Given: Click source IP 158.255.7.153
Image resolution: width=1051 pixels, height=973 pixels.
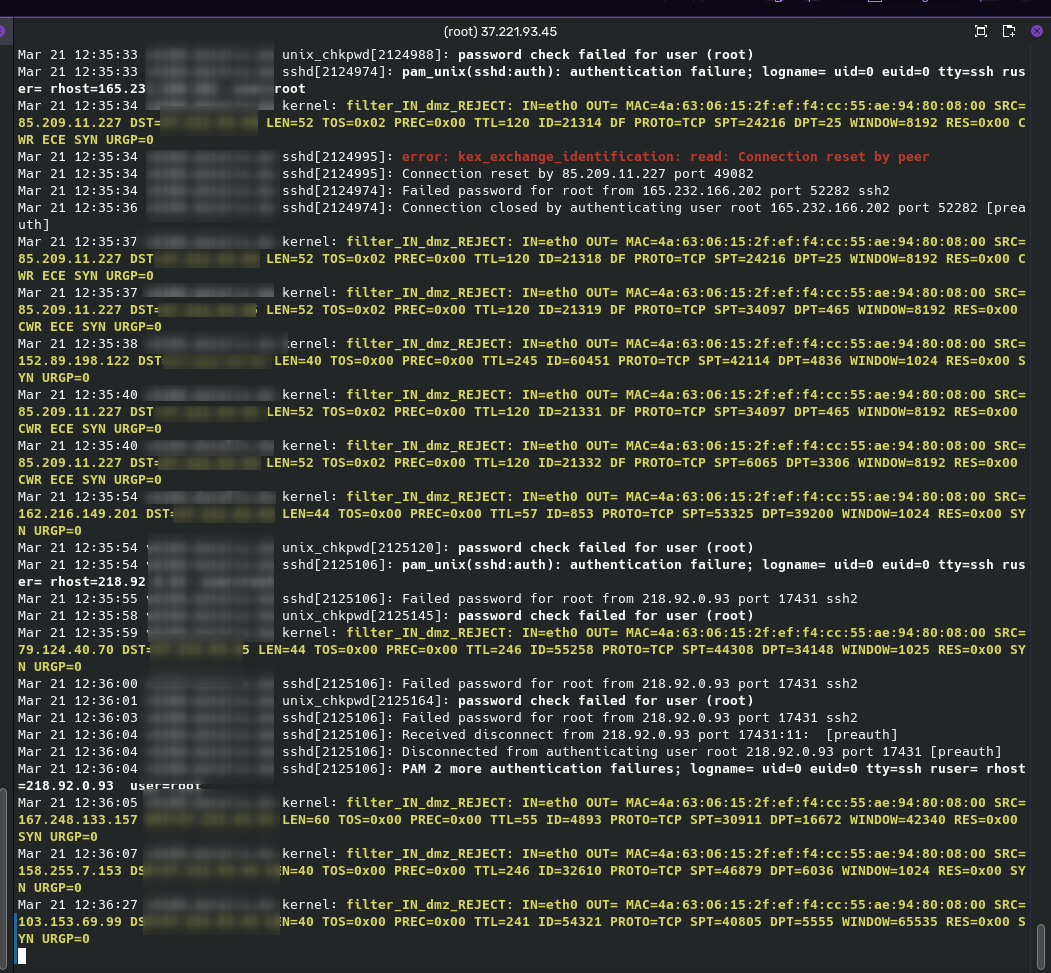Looking at the screenshot, I should point(70,870).
